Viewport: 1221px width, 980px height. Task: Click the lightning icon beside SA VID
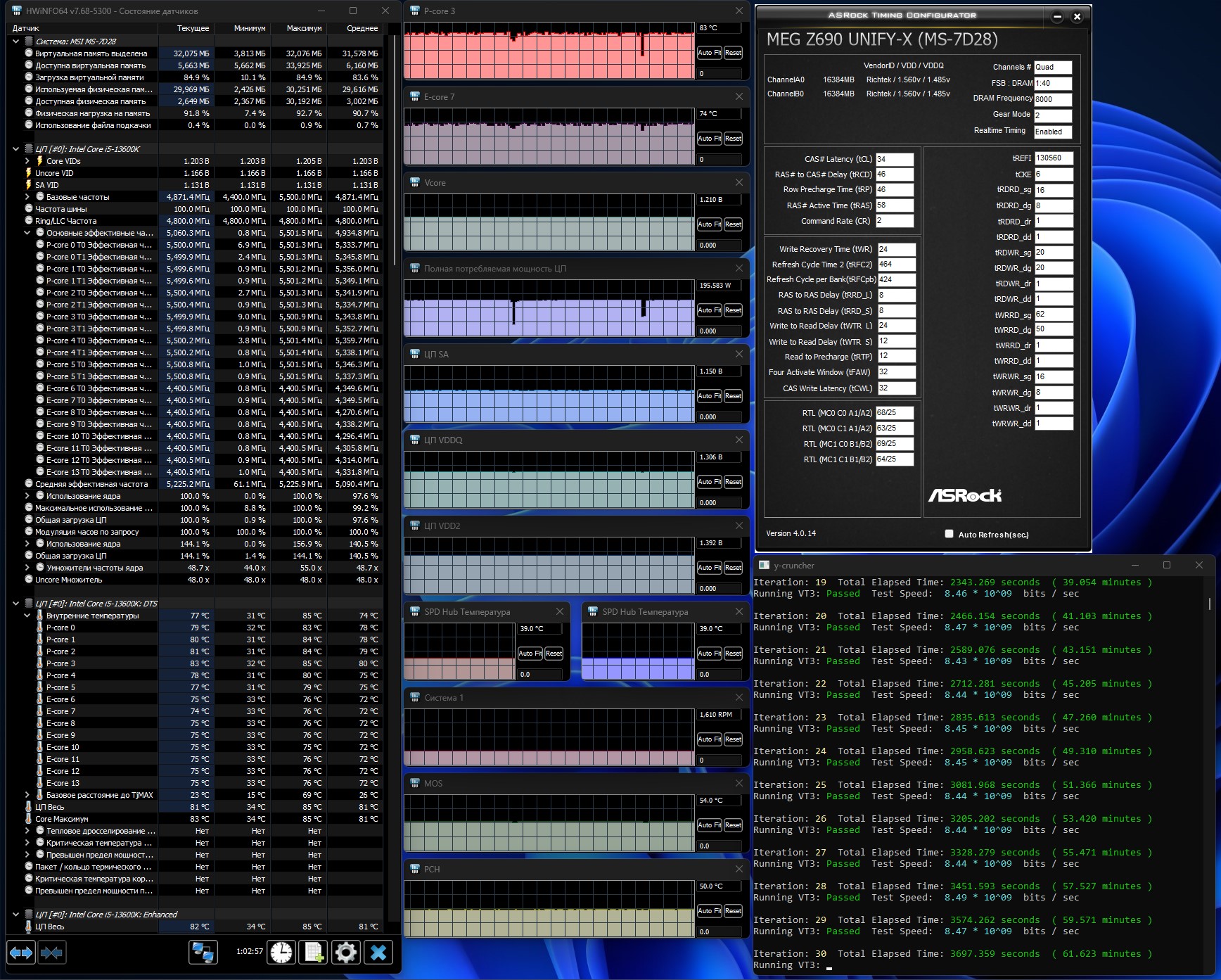29,185
